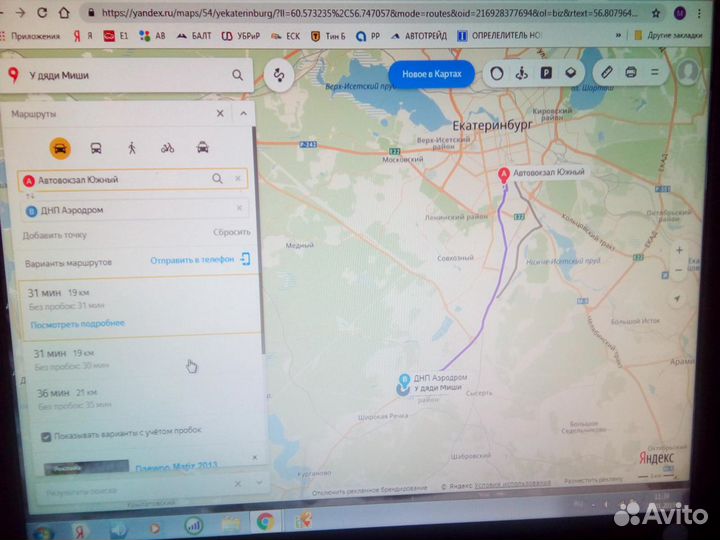
Task: Collapse the Маршруты panel with chevron
Action: tap(243, 114)
